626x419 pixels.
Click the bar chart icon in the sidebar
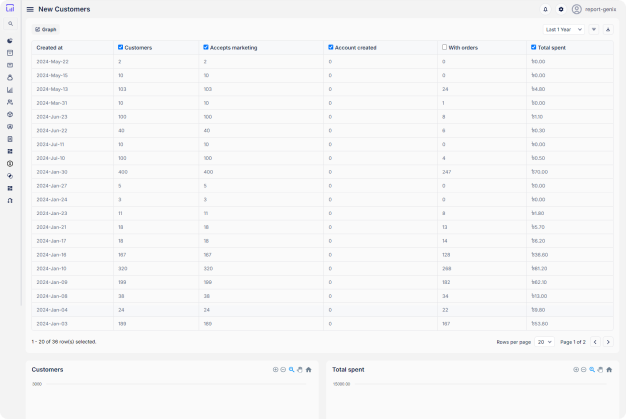[10, 90]
